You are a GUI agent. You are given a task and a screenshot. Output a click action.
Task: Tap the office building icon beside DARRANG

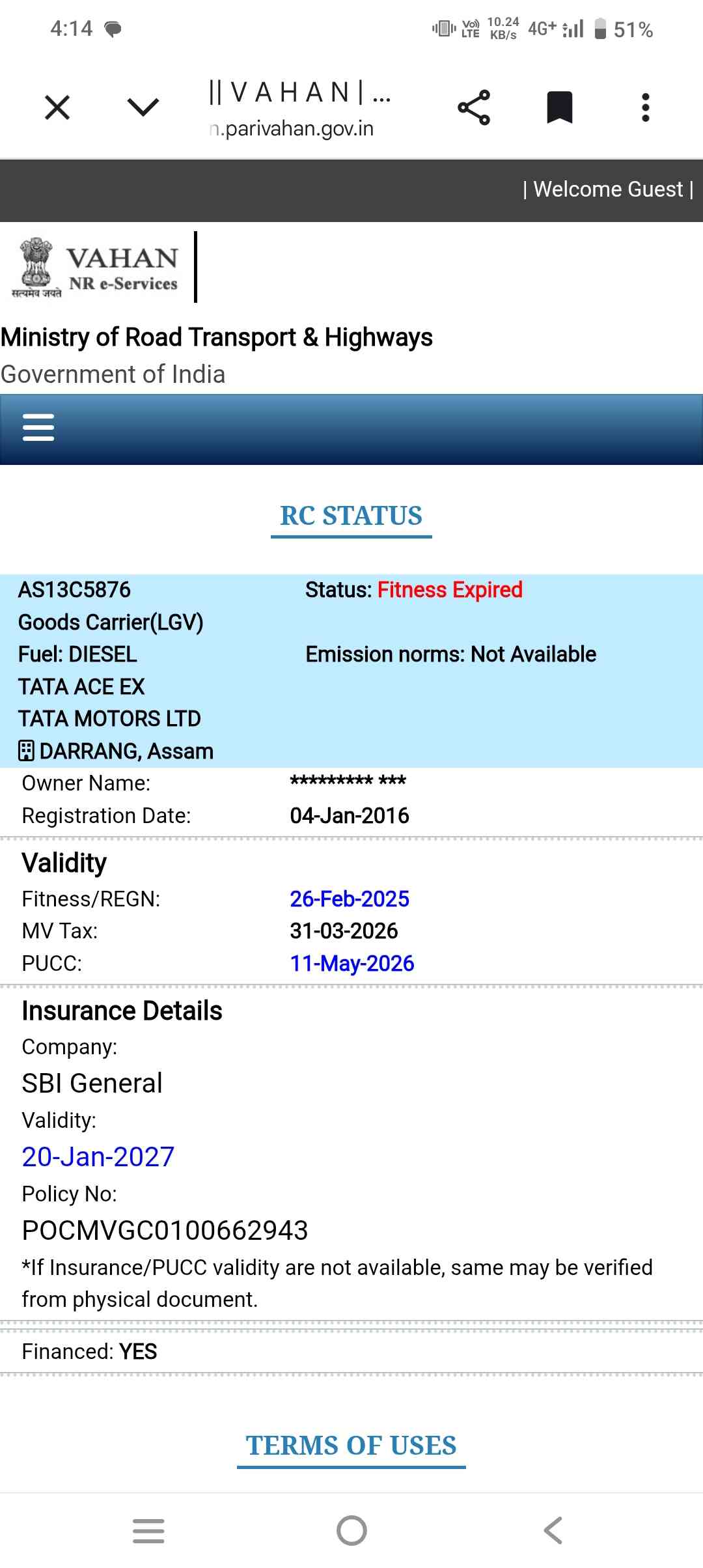(26, 751)
